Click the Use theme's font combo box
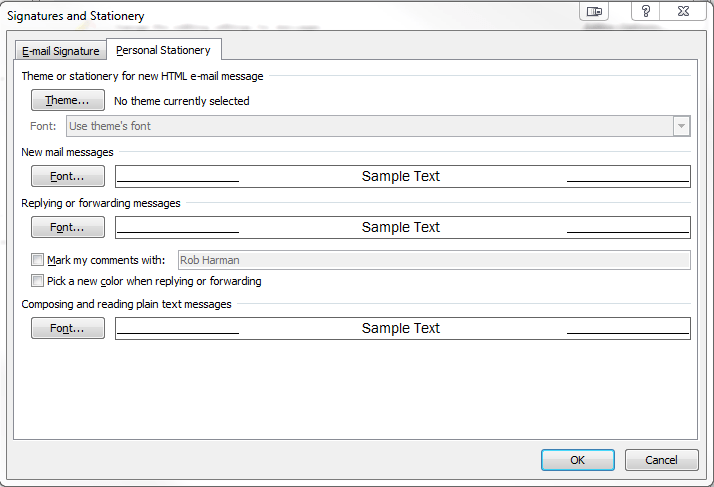714x487 pixels. [x=378, y=126]
